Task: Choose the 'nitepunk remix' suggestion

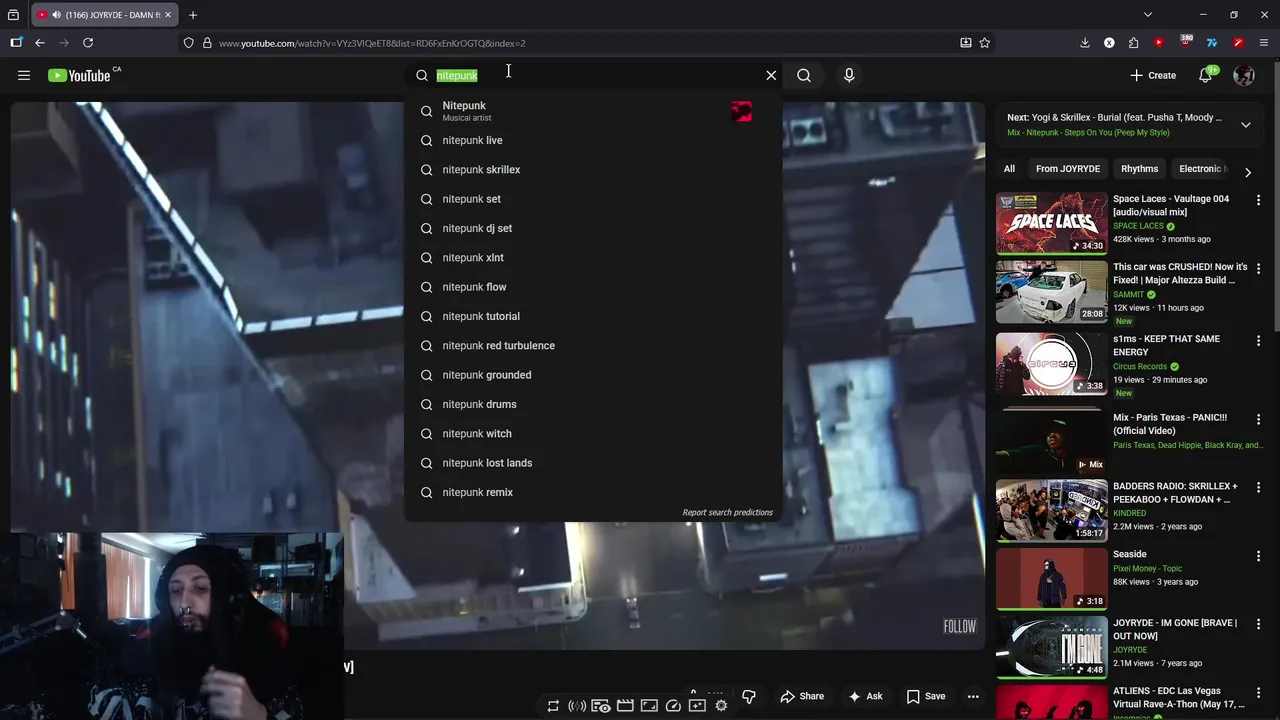Action: coord(593,492)
